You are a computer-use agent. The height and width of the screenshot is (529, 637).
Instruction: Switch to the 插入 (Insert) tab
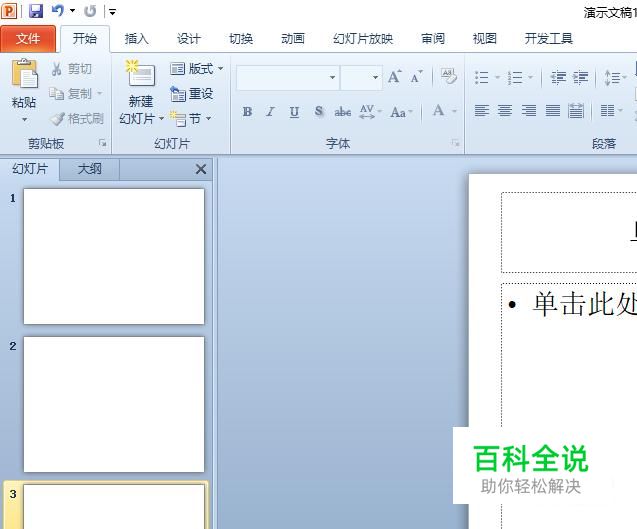click(136, 39)
